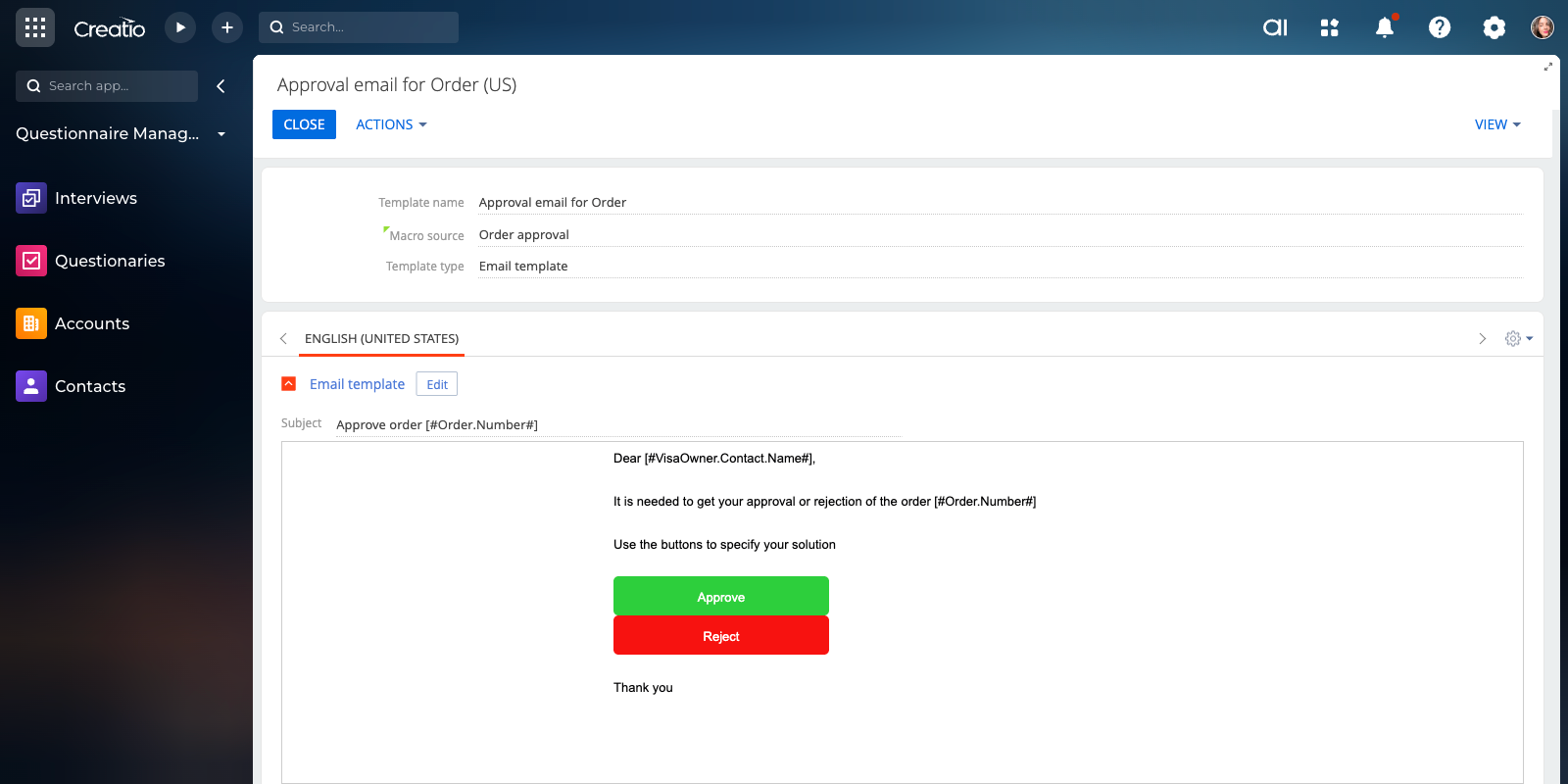Screen dimensions: 1568x784
Task: Open the tab settings gear dropdown
Action: pos(1518,338)
